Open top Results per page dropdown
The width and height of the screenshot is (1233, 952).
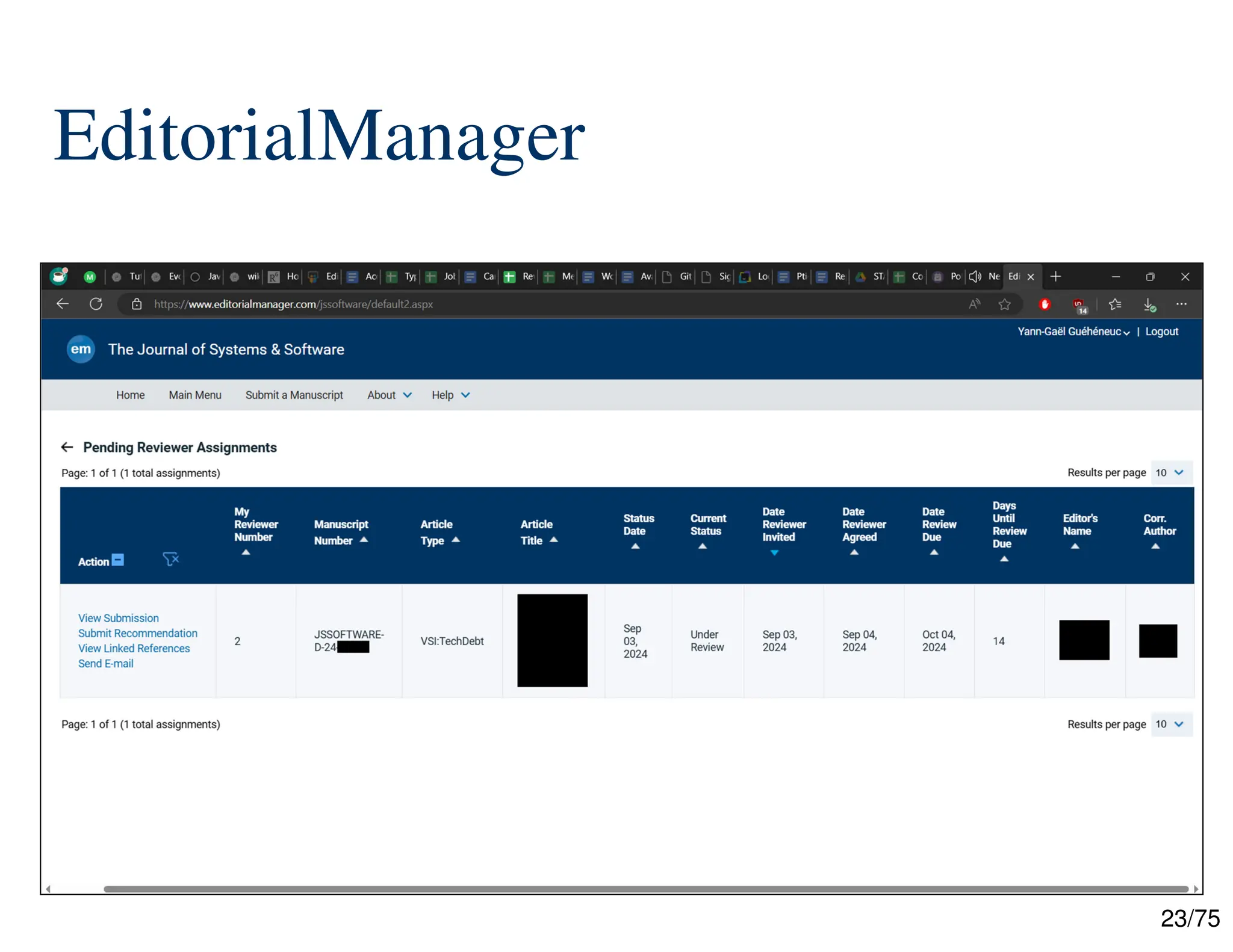coord(1171,472)
